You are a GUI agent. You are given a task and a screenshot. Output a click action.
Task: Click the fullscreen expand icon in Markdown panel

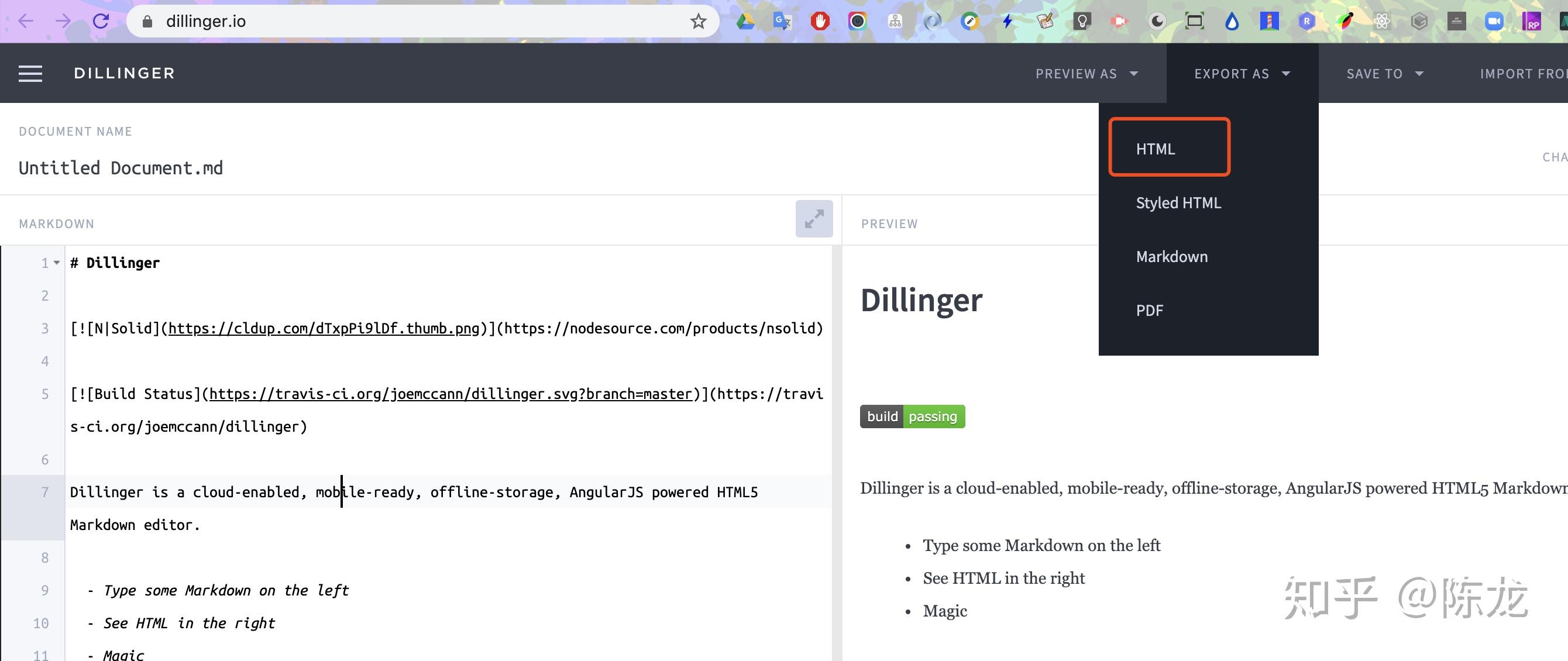click(815, 220)
